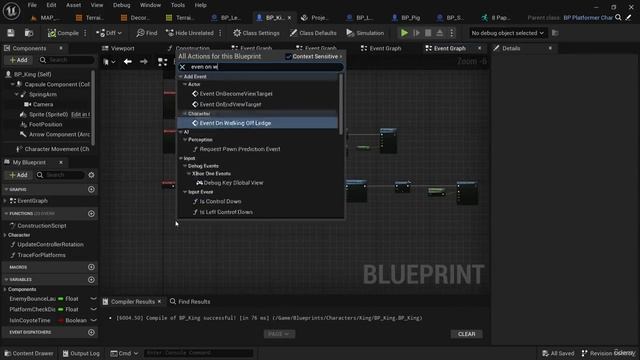Save the current blueprint asset
640x360 pixels.
[x=11, y=33]
